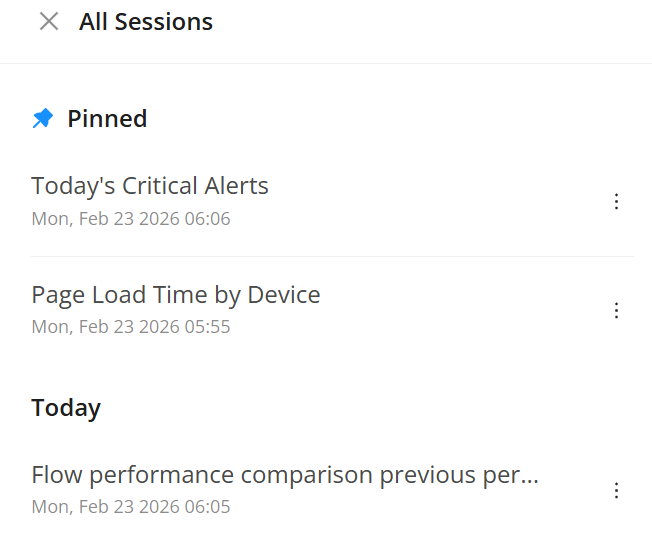The image size is (652, 535).
Task: Open Today's Critical Alerts session
Action: (150, 186)
